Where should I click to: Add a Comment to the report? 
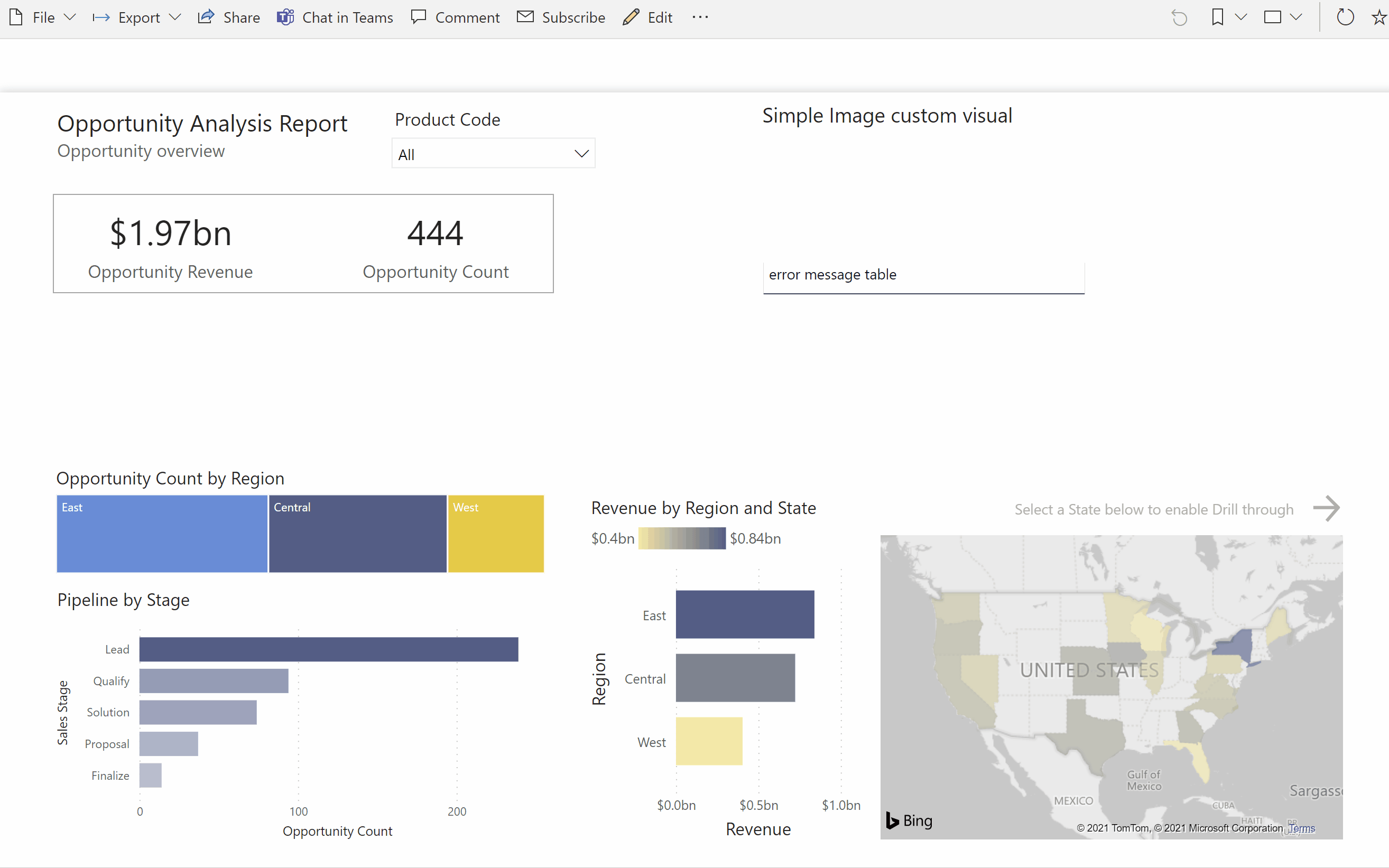(x=456, y=17)
